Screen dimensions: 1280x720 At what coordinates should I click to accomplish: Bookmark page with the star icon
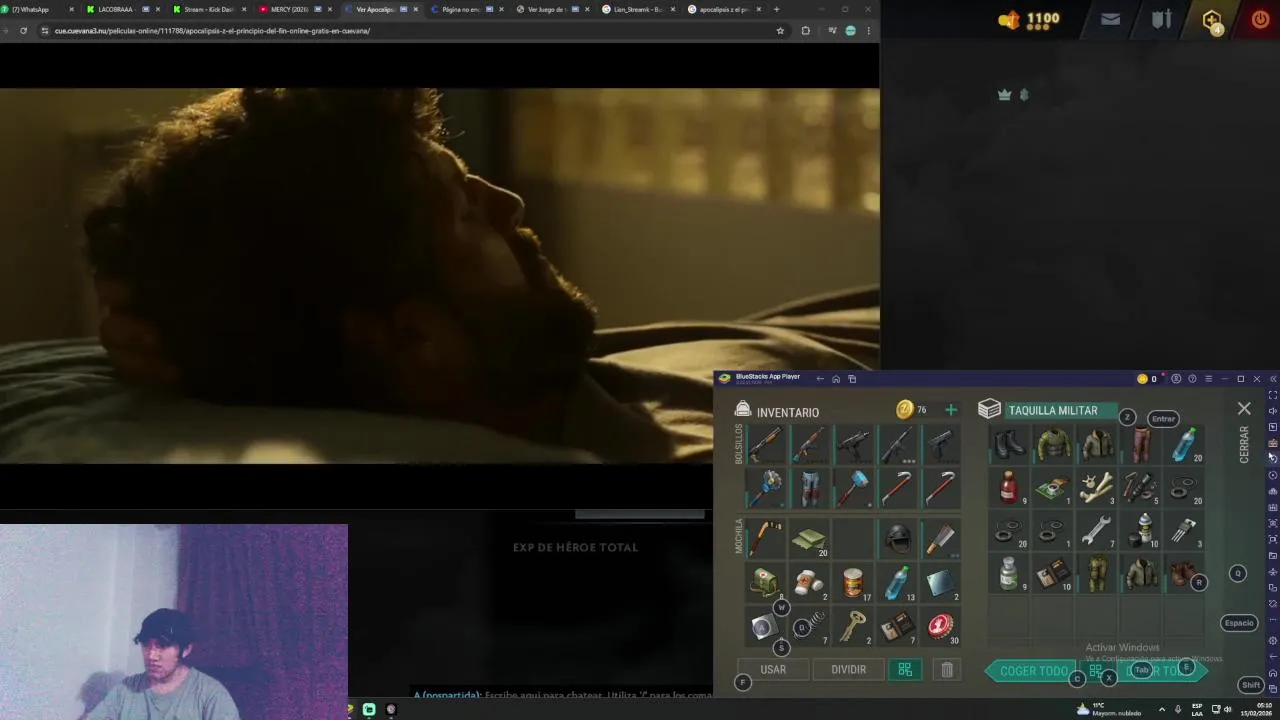[780, 31]
